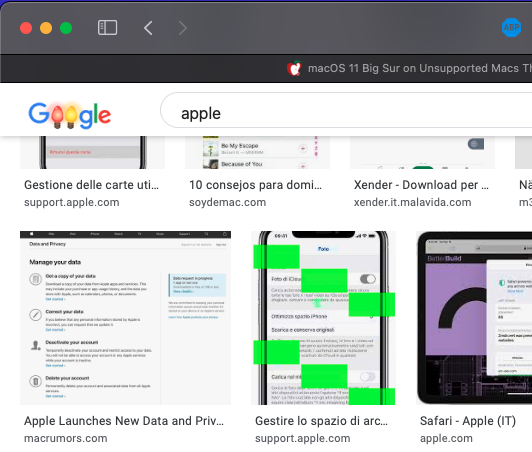The width and height of the screenshot is (532, 452).
Task: Open the 10 consejos para domi result
Action: click(255, 185)
